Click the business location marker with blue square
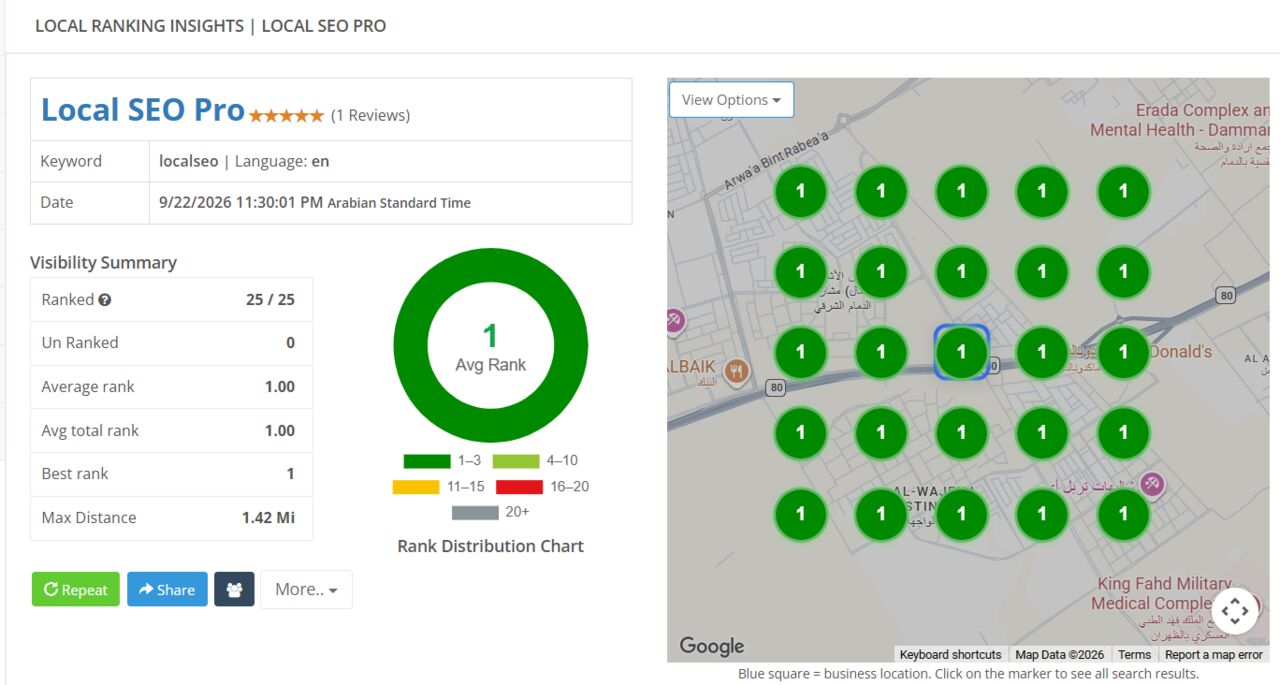This screenshot has width=1280, height=685. pyautogui.click(x=962, y=352)
